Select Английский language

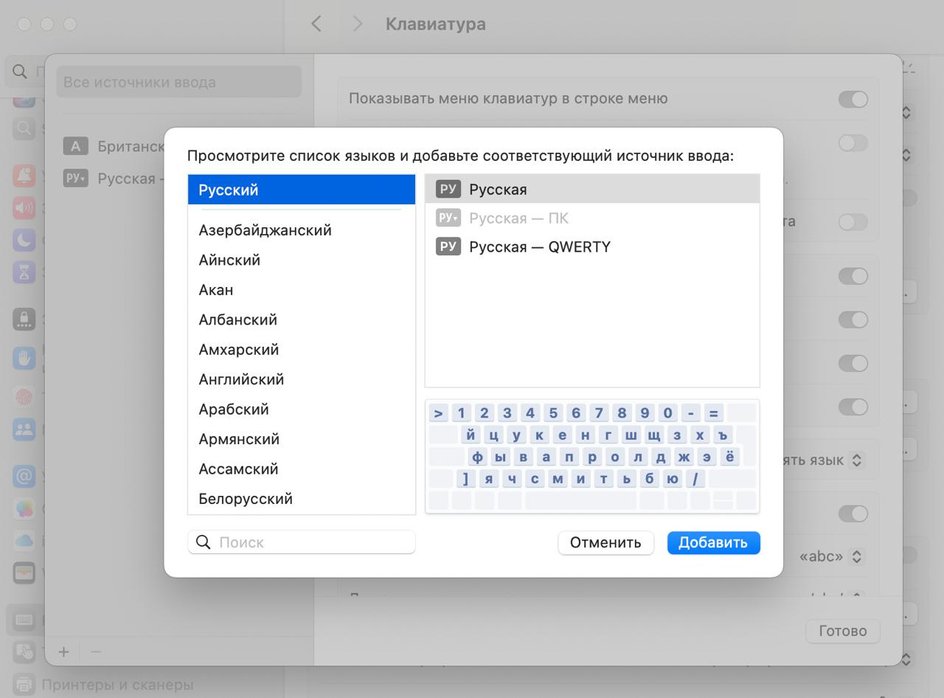pos(301,379)
